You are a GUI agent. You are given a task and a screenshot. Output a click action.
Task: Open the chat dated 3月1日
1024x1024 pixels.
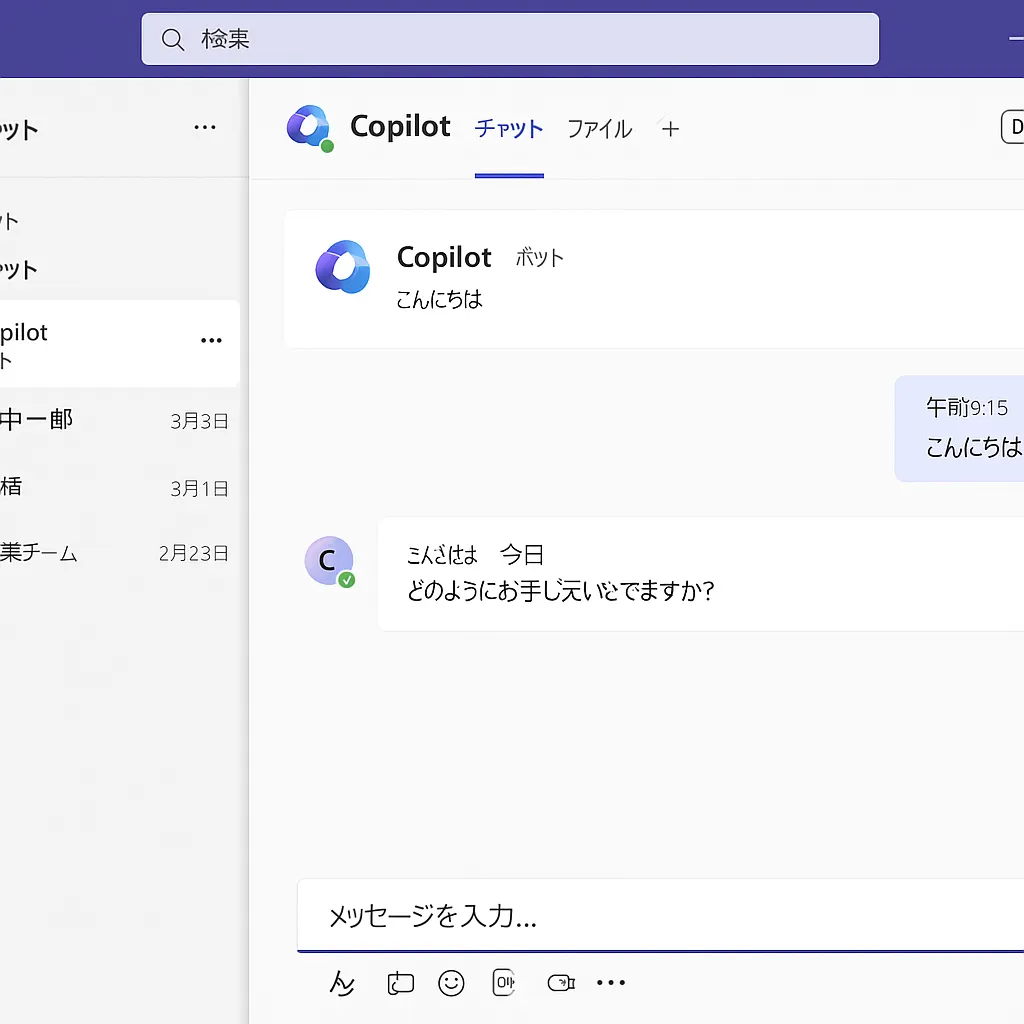[x=115, y=488]
